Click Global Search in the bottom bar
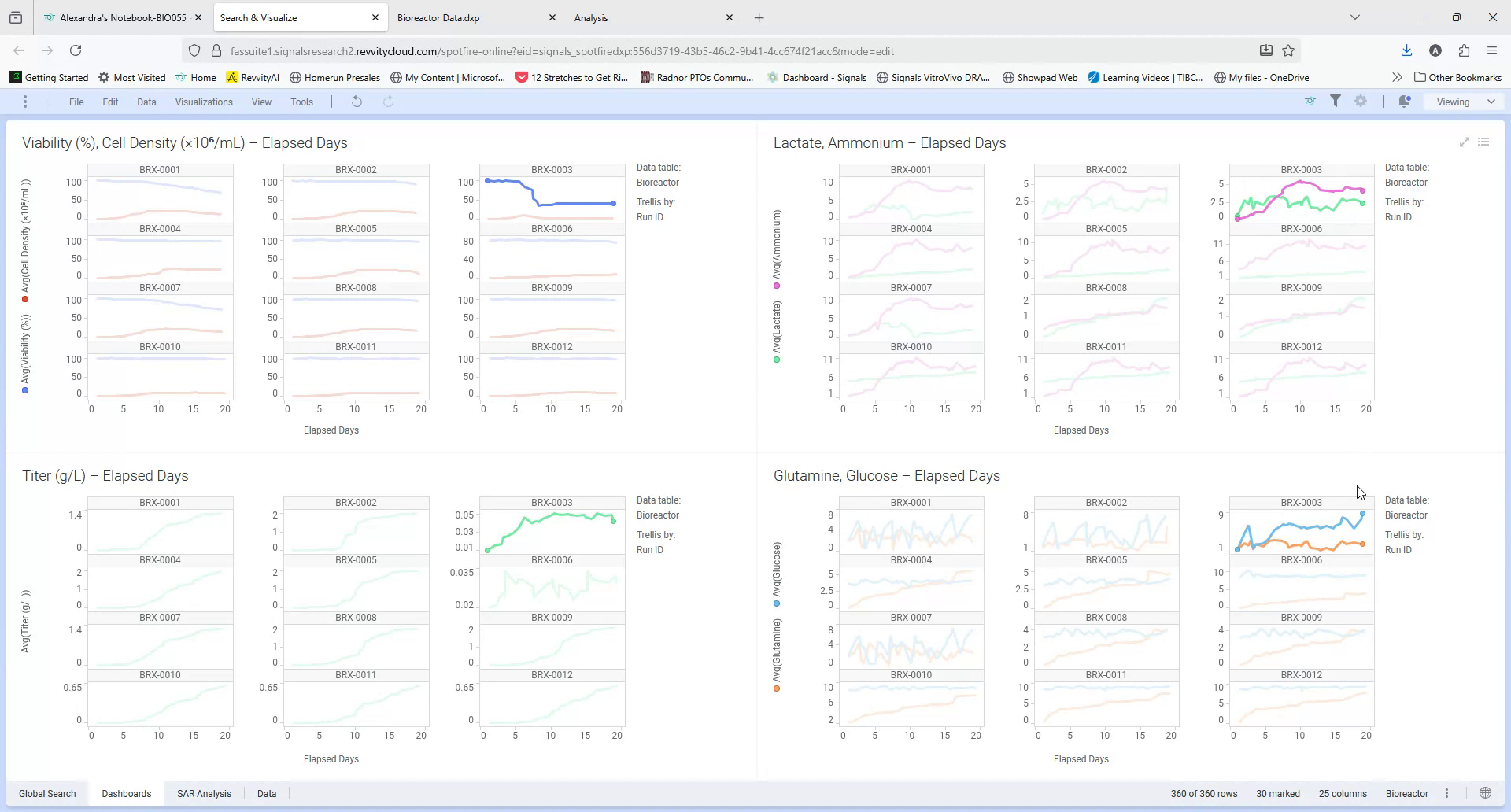The height and width of the screenshot is (812, 1511). pyautogui.click(x=47, y=793)
